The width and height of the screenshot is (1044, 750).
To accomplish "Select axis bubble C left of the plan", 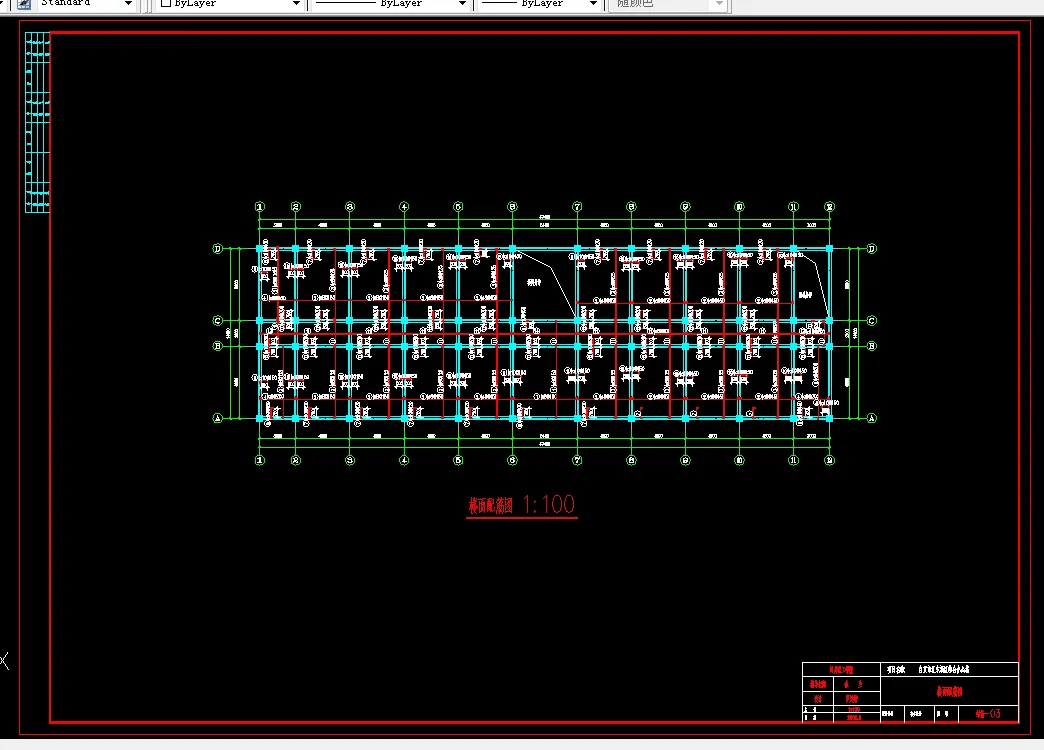I will pos(217,320).
